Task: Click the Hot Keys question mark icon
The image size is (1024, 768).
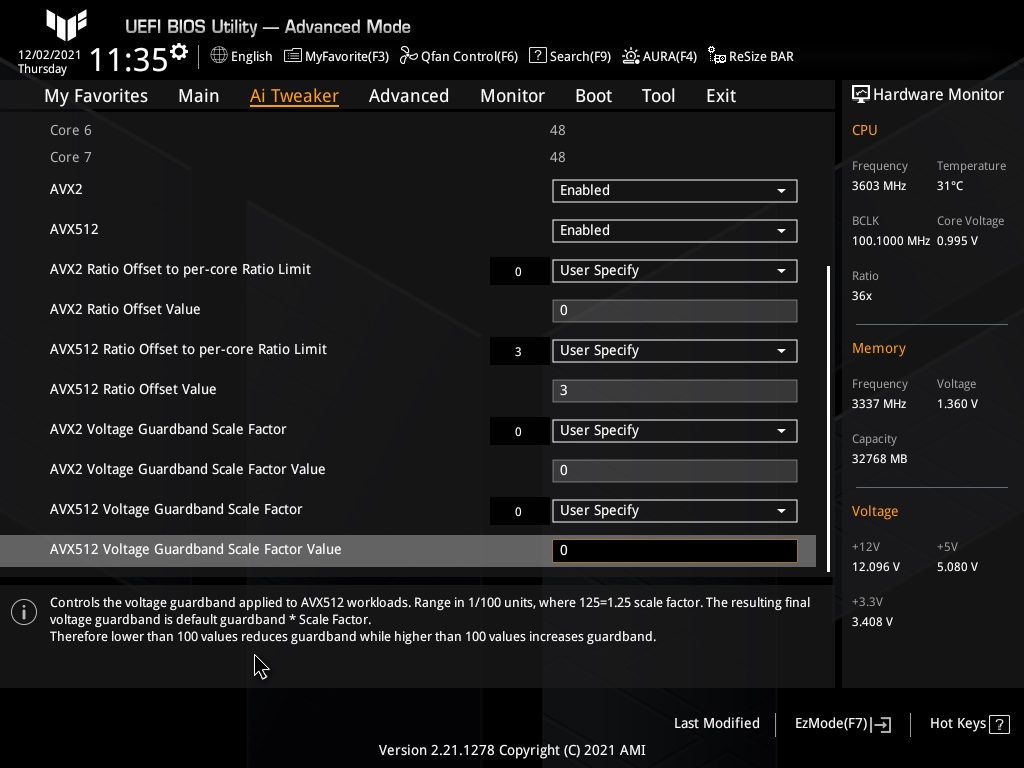Action: (999, 724)
